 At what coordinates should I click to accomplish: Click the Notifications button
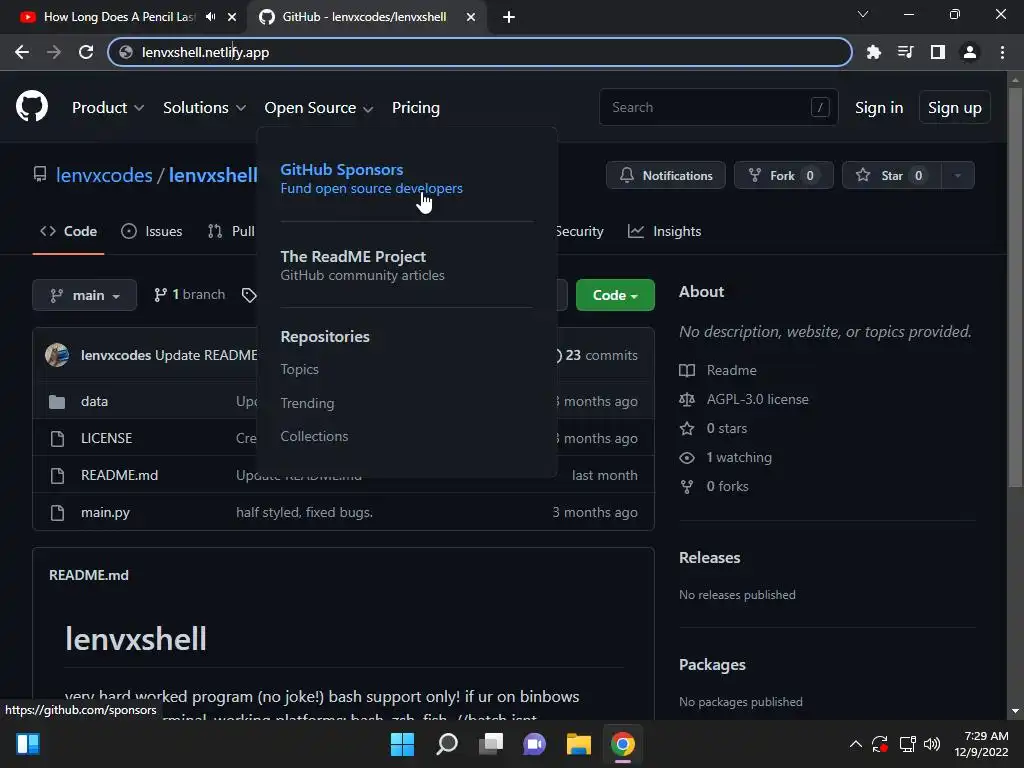click(665, 175)
